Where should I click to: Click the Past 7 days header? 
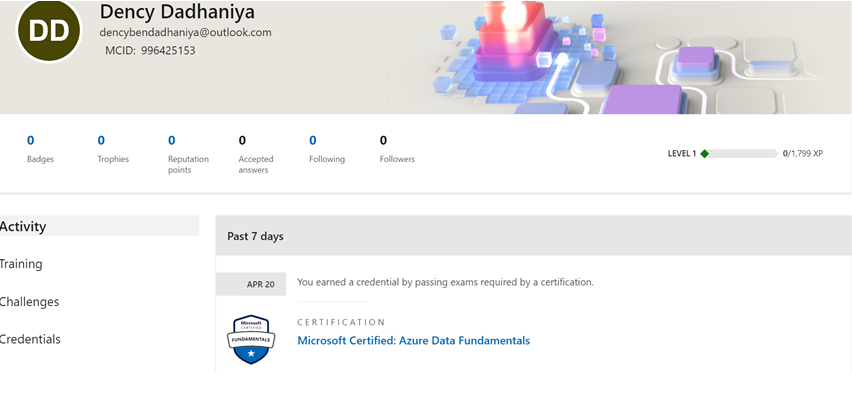point(534,236)
